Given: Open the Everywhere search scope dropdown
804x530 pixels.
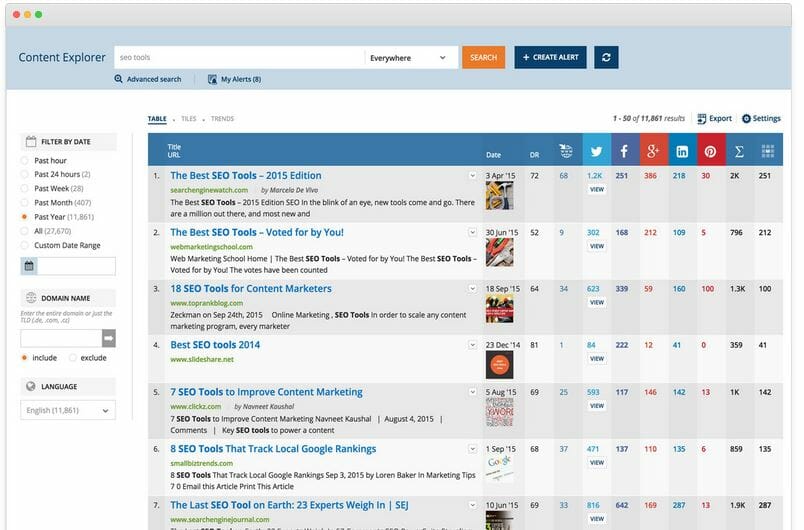Looking at the screenshot, I should coord(408,58).
